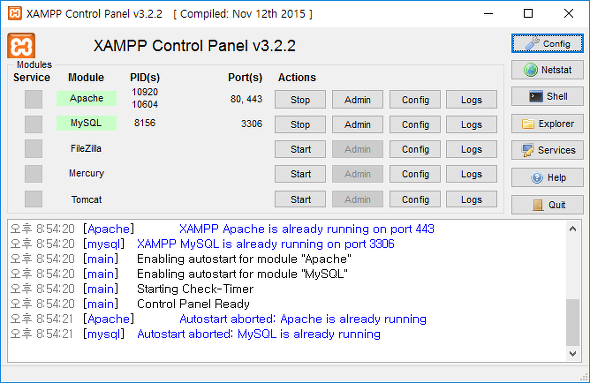Image resolution: width=590 pixels, height=383 pixels.
Task: Click the Tomcat module name
Action: click(x=87, y=199)
